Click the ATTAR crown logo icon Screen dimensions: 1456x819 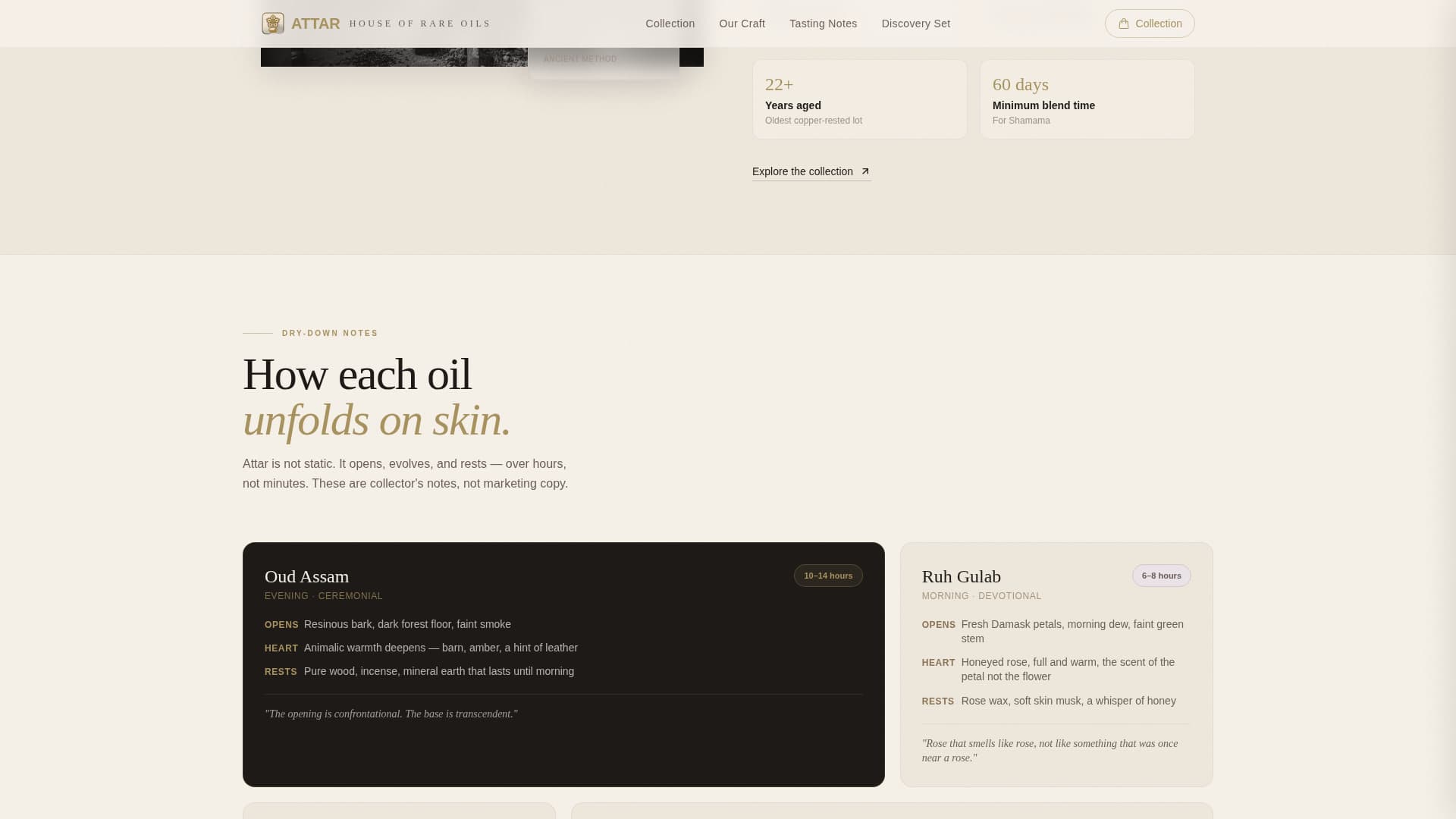pos(273,23)
